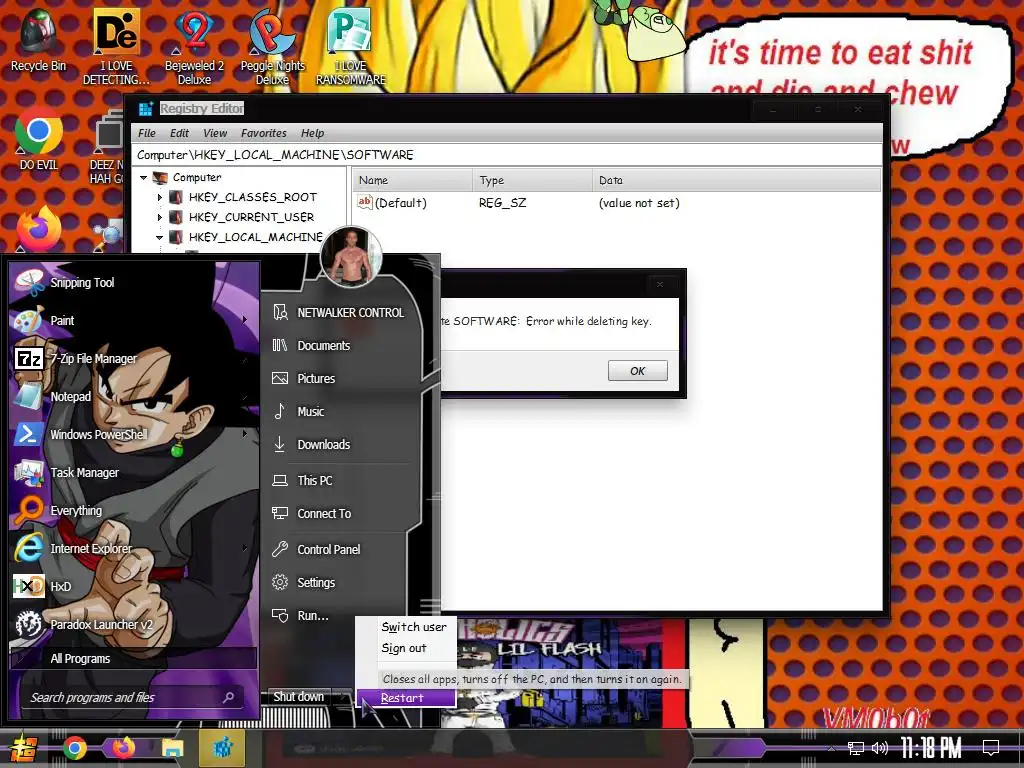The width and height of the screenshot is (1024, 768).
Task: Click OK in the error dialog
Action: (x=637, y=371)
